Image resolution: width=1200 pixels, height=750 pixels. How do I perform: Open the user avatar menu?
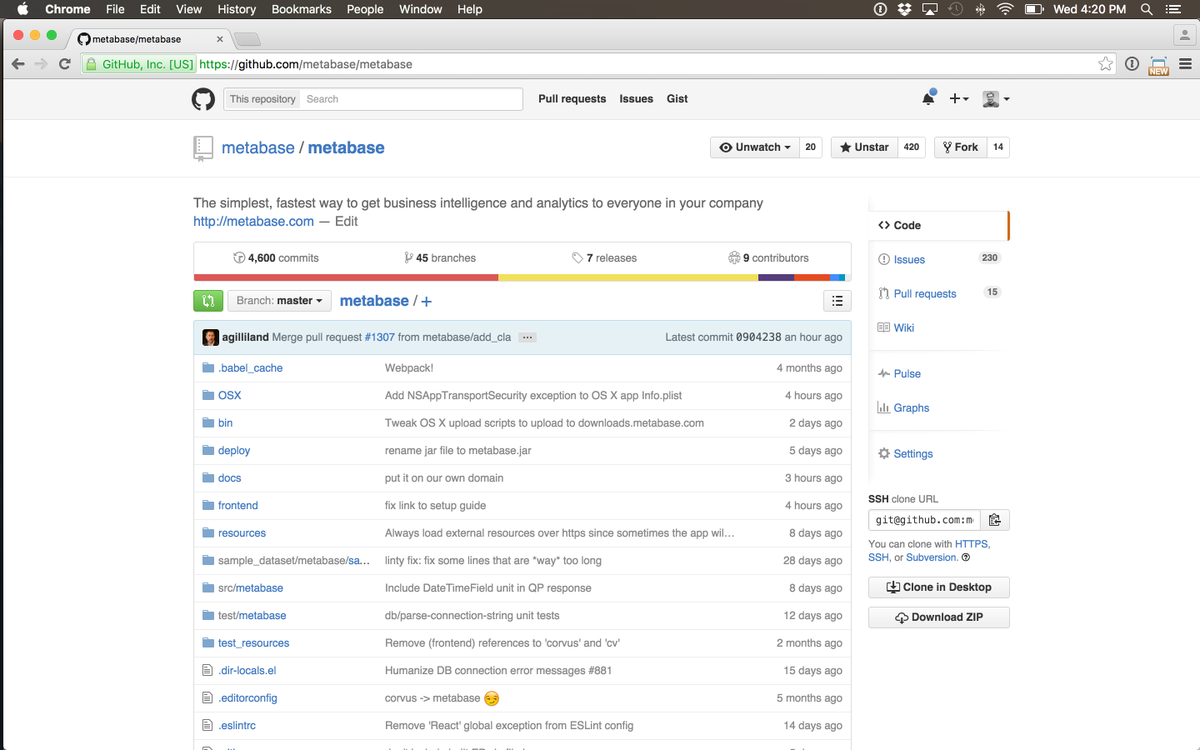(995, 99)
